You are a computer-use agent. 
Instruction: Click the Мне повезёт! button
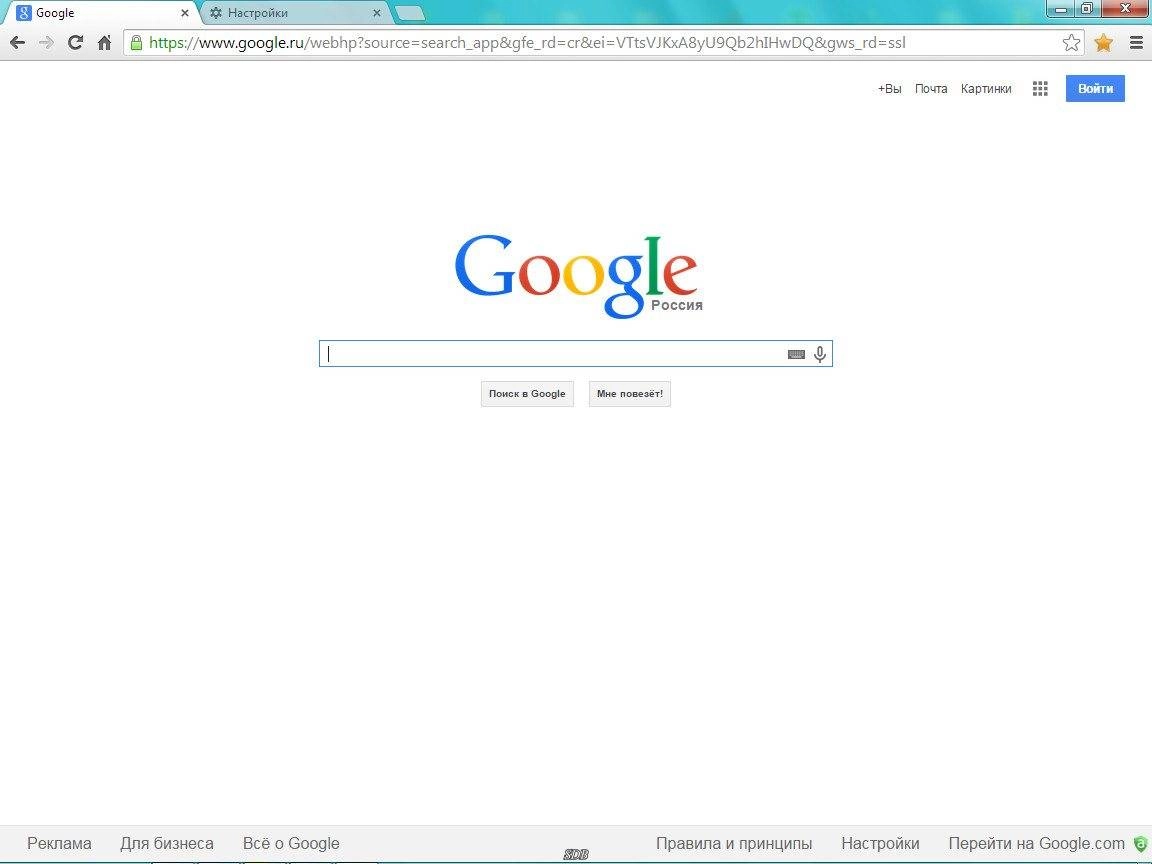pyautogui.click(x=630, y=394)
